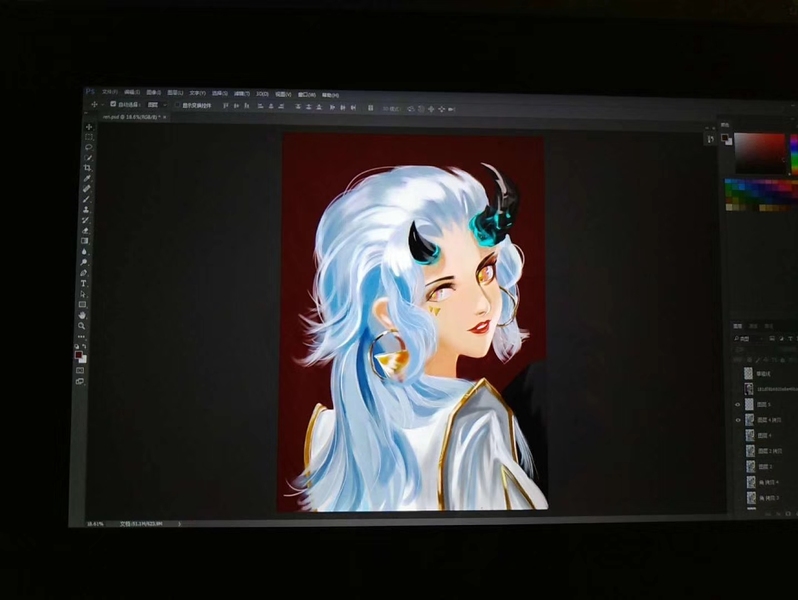Select the Quick Selection tool
This screenshot has width=798, height=600.
click(88, 158)
